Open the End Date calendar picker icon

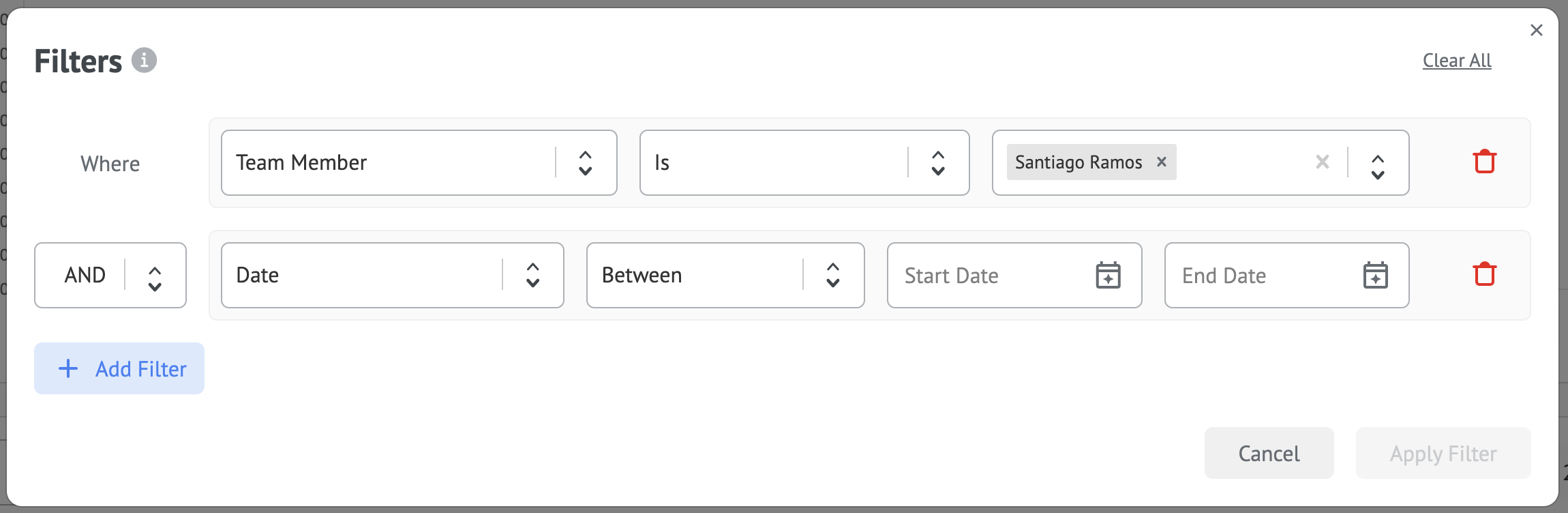(1375, 276)
